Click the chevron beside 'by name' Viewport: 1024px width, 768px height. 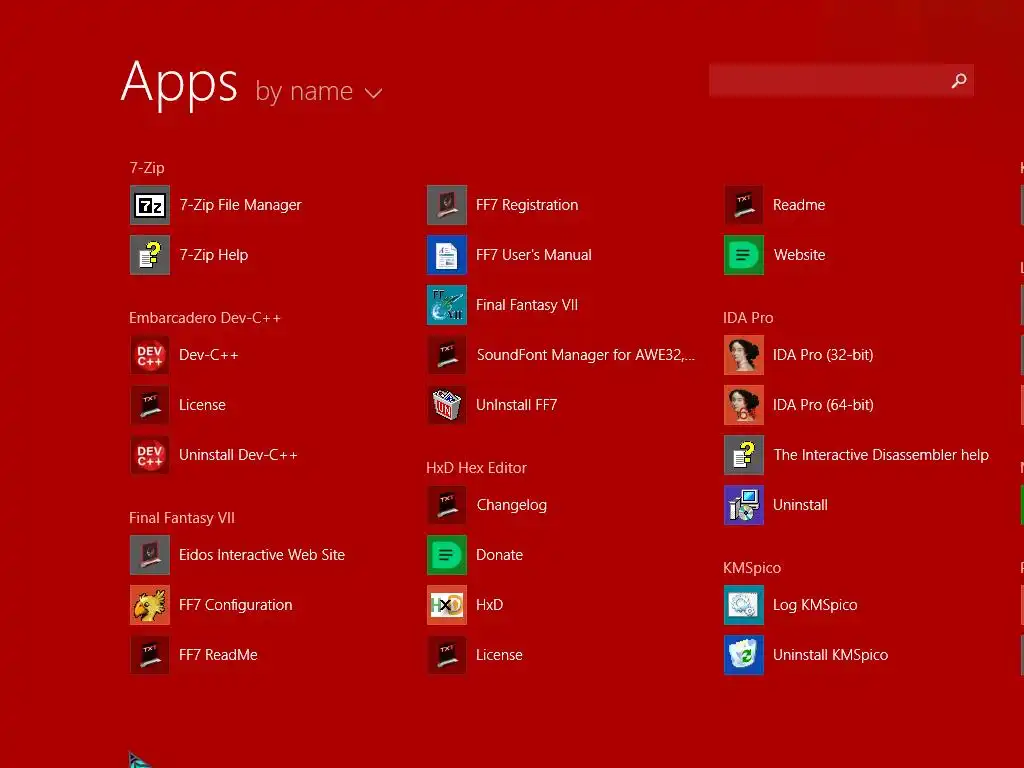click(x=373, y=93)
